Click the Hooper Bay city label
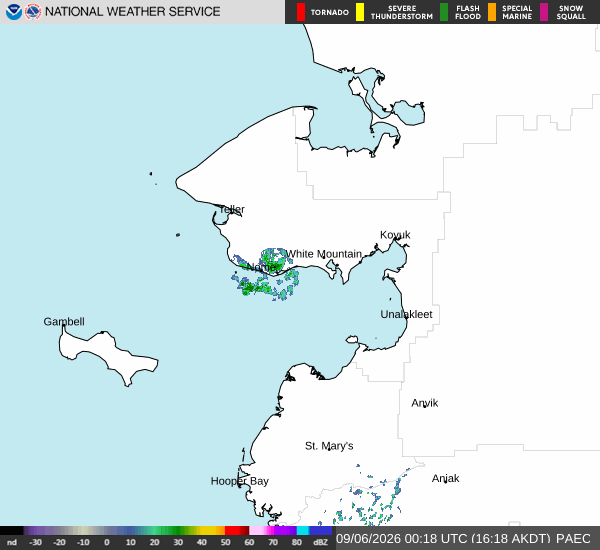 tap(240, 481)
